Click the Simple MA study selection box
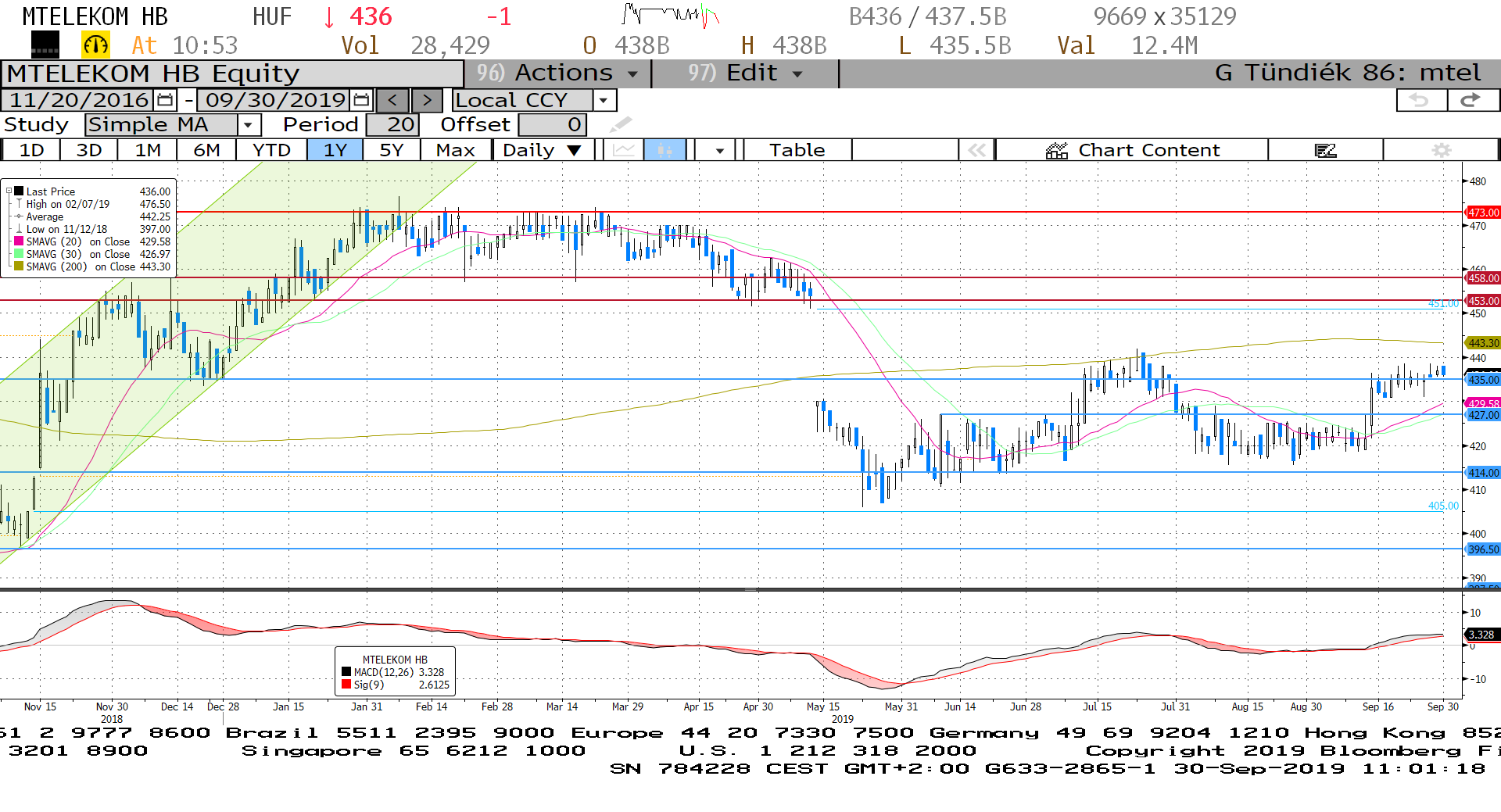This screenshot has height=812, width=1501. tap(162, 125)
